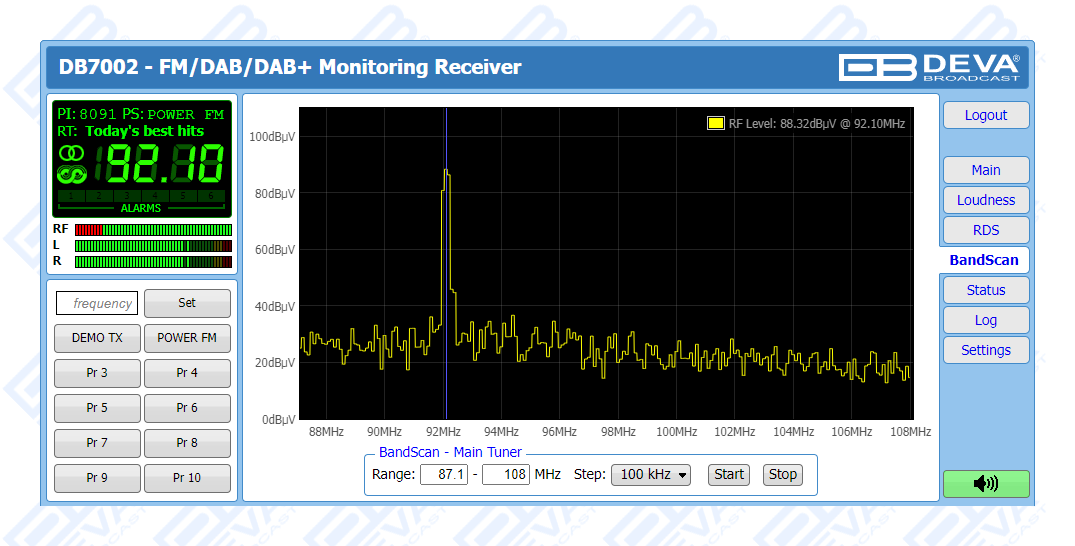Open the Settings tab
Image resolution: width=1075 pixels, height=546 pixels.
click(x=985, y=350)
